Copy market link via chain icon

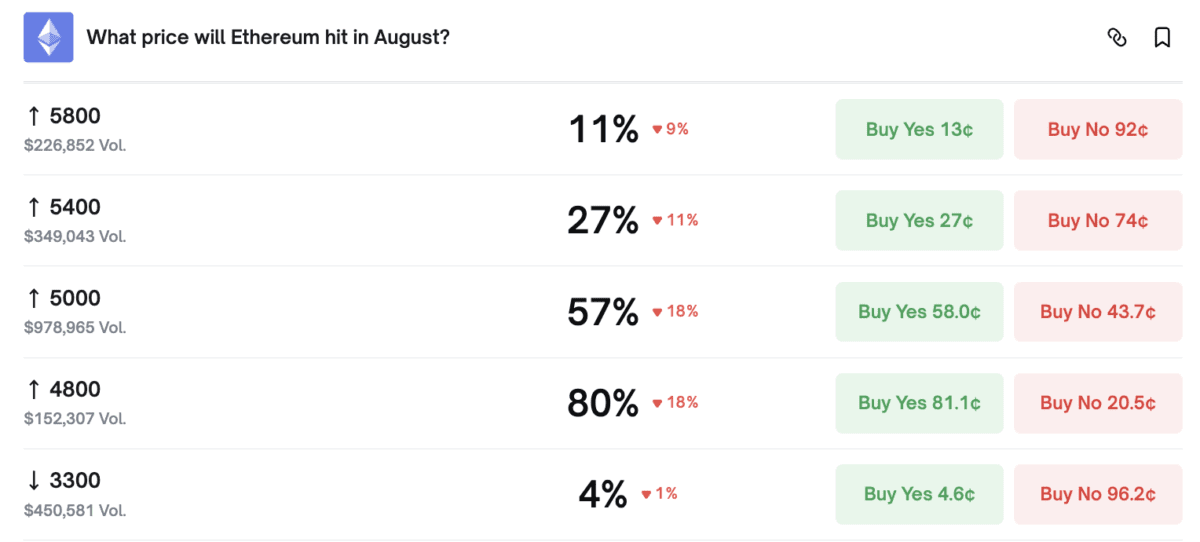click(1117, 38)
